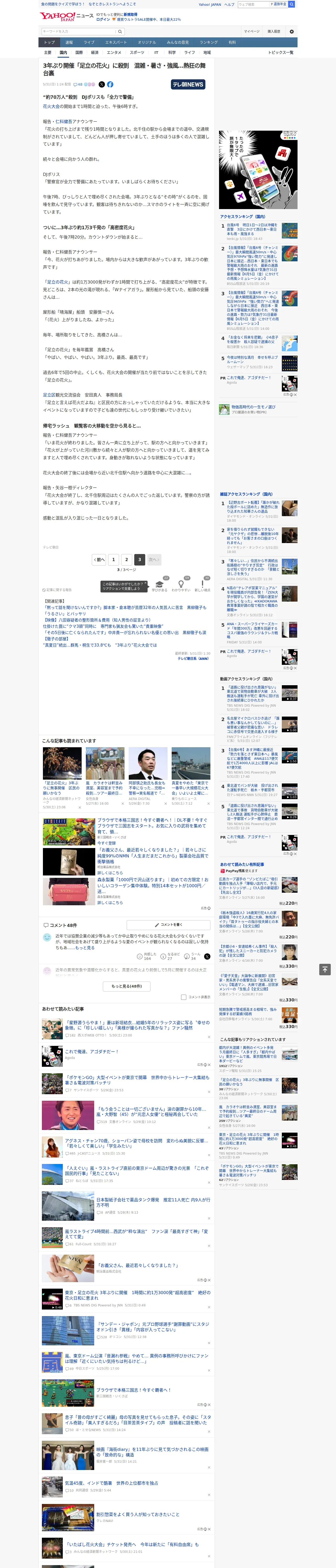Toggle the コメント非表示 checkbox

183,997
